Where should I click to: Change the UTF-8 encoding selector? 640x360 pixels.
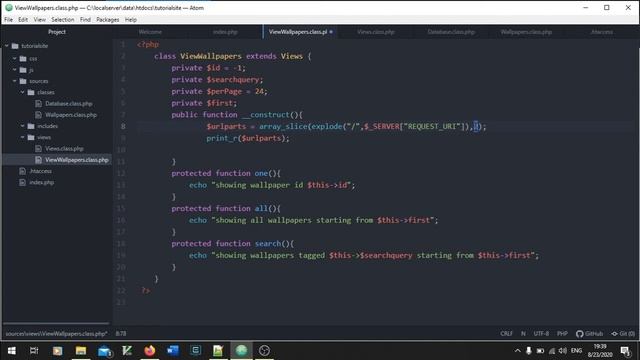coord(541,333)
